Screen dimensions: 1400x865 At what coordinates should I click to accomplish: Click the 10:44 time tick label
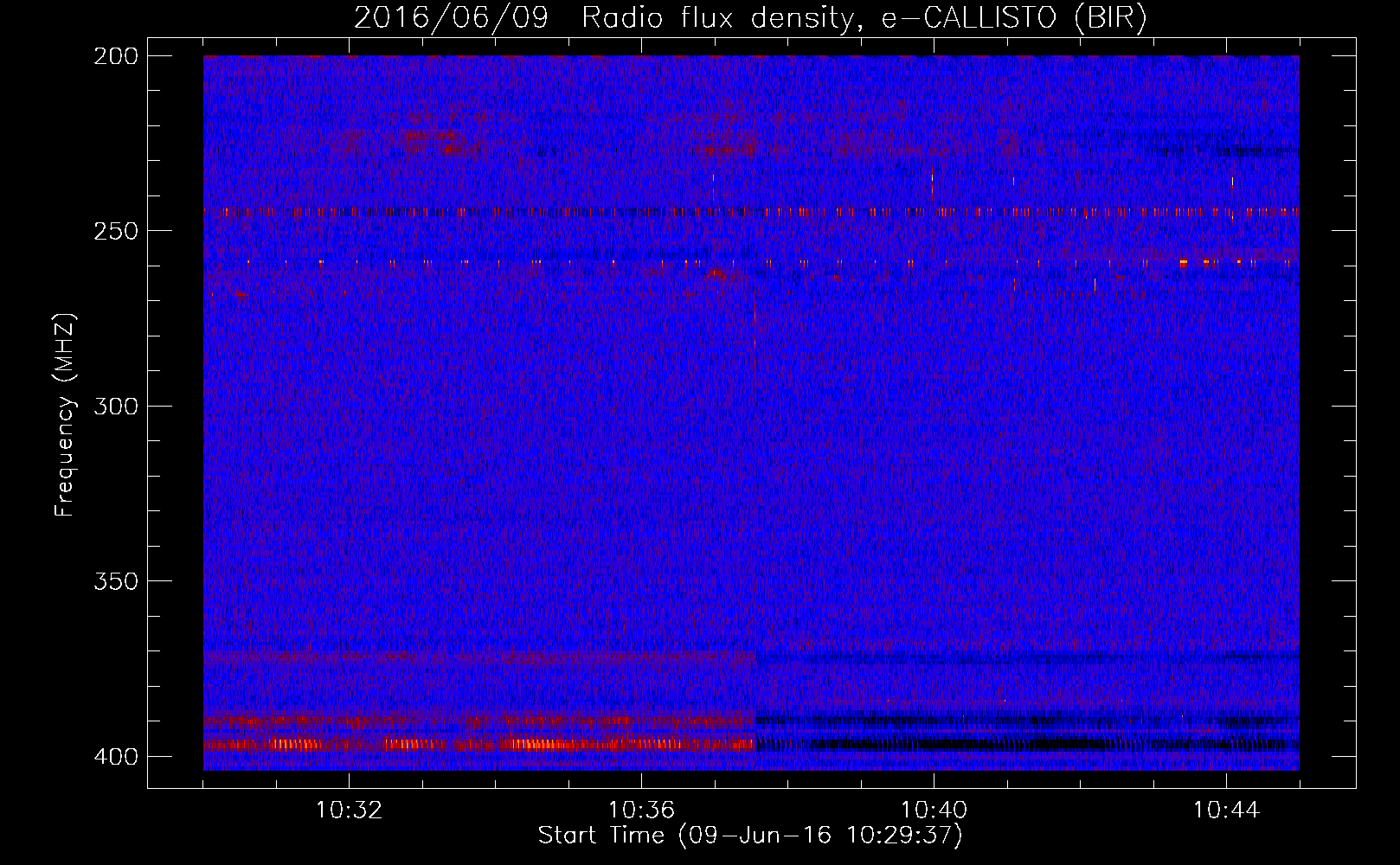pyautogui.click(x=1226, y=811)
